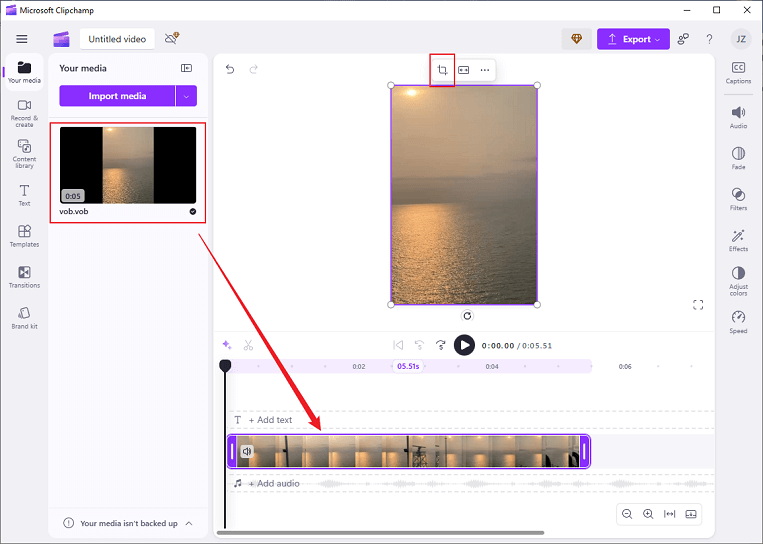Open the Audio properties panel
This screenshot has width=763, height=544.
pyautogui.click(x=738, y=117)
